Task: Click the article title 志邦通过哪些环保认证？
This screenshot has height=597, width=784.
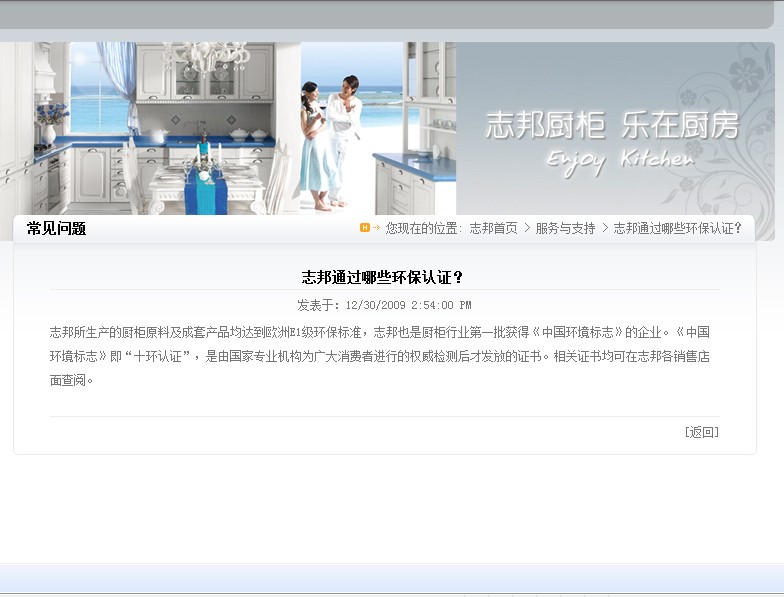Action: (x=382, y=277)
